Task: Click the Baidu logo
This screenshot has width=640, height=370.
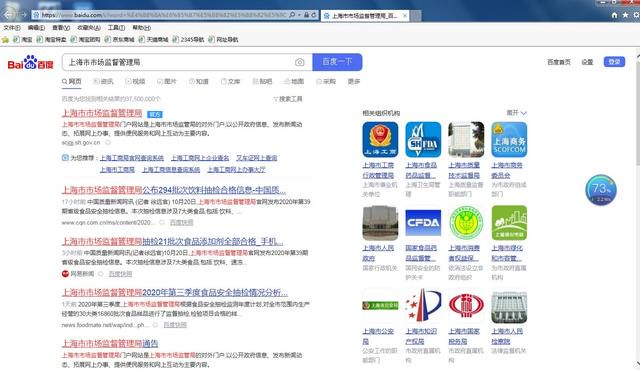Action: tap(31, 62)
